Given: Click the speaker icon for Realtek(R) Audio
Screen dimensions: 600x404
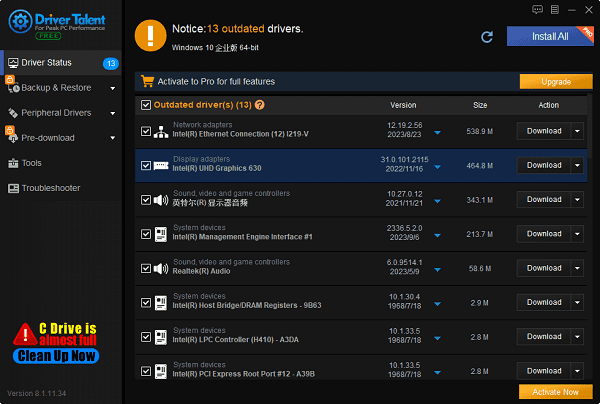Looking at the screenshot, I should point(161,269).
